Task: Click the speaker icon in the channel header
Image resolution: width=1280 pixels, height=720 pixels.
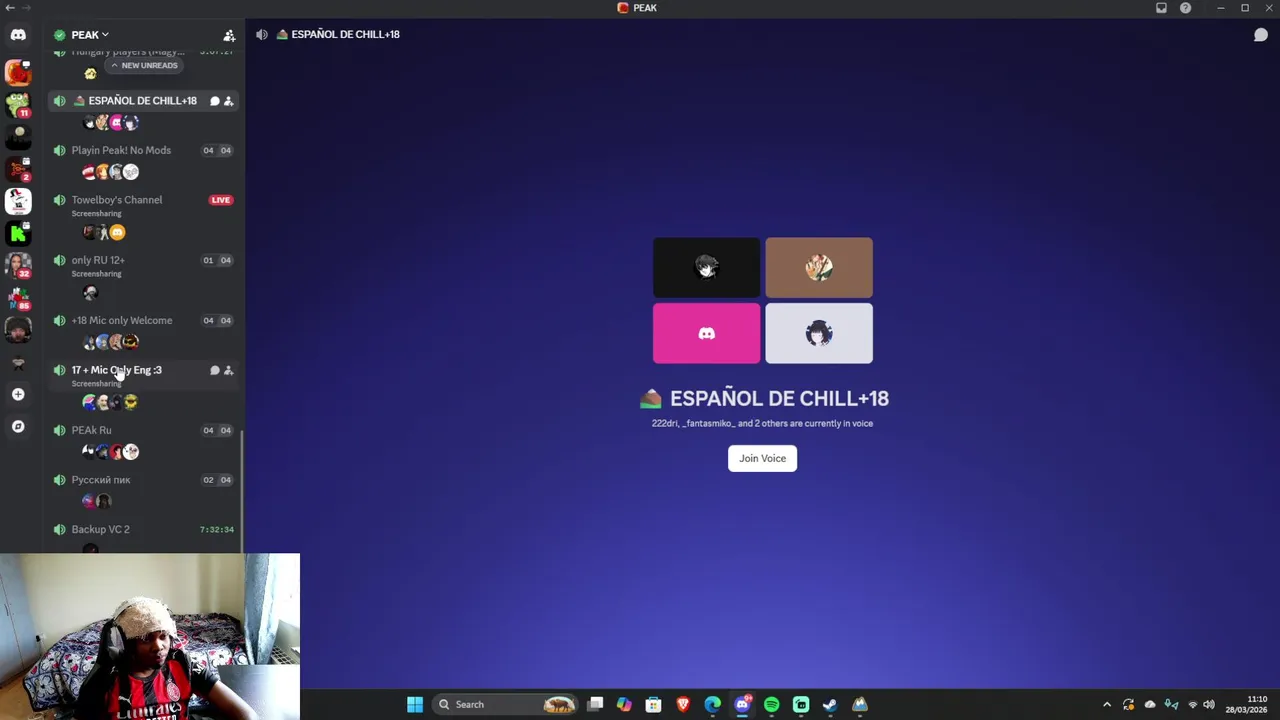Action: coord(262,34)
